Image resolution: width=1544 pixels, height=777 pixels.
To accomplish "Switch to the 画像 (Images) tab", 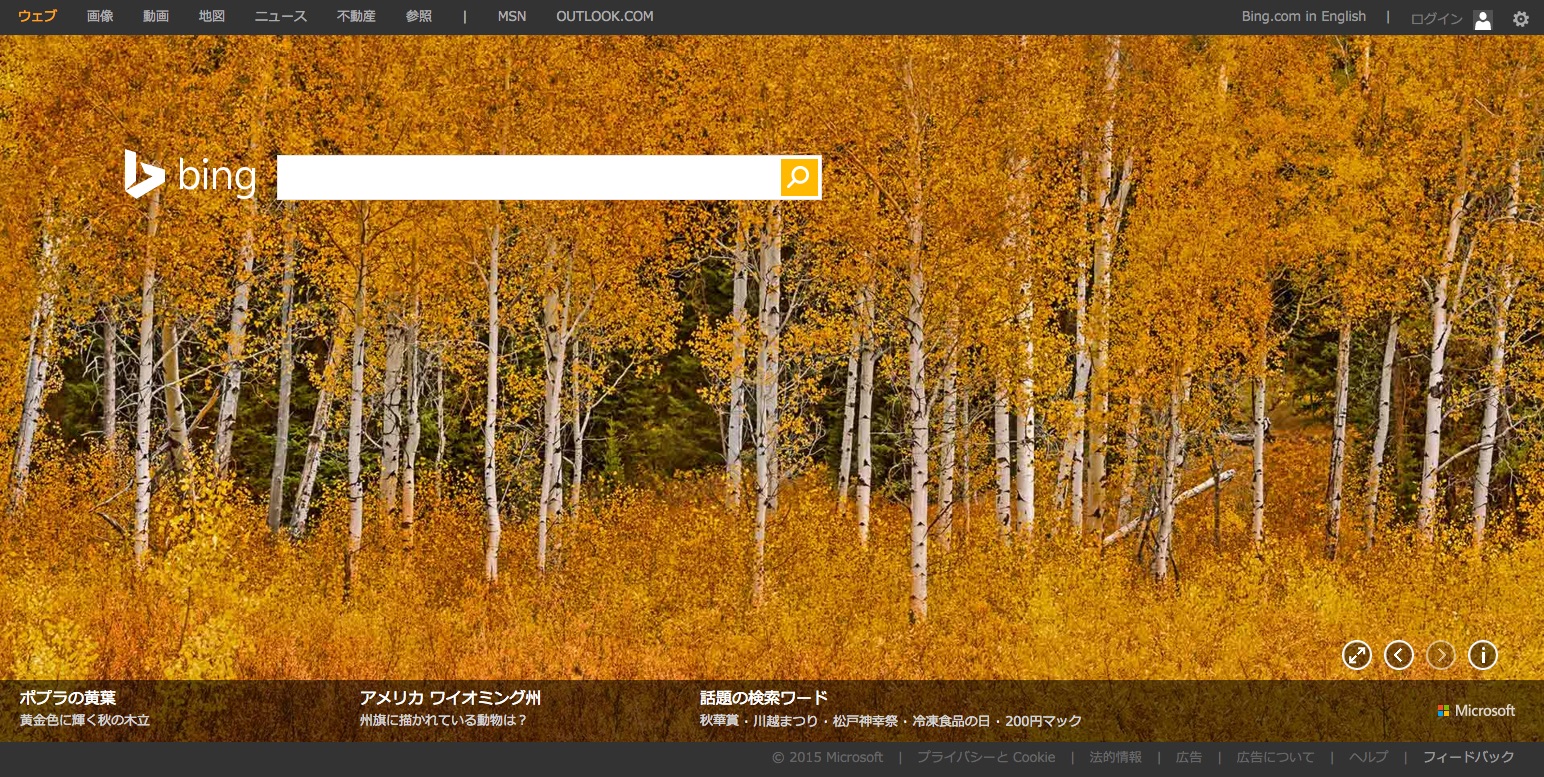I will pyautogui.click(x=100, y=17).
